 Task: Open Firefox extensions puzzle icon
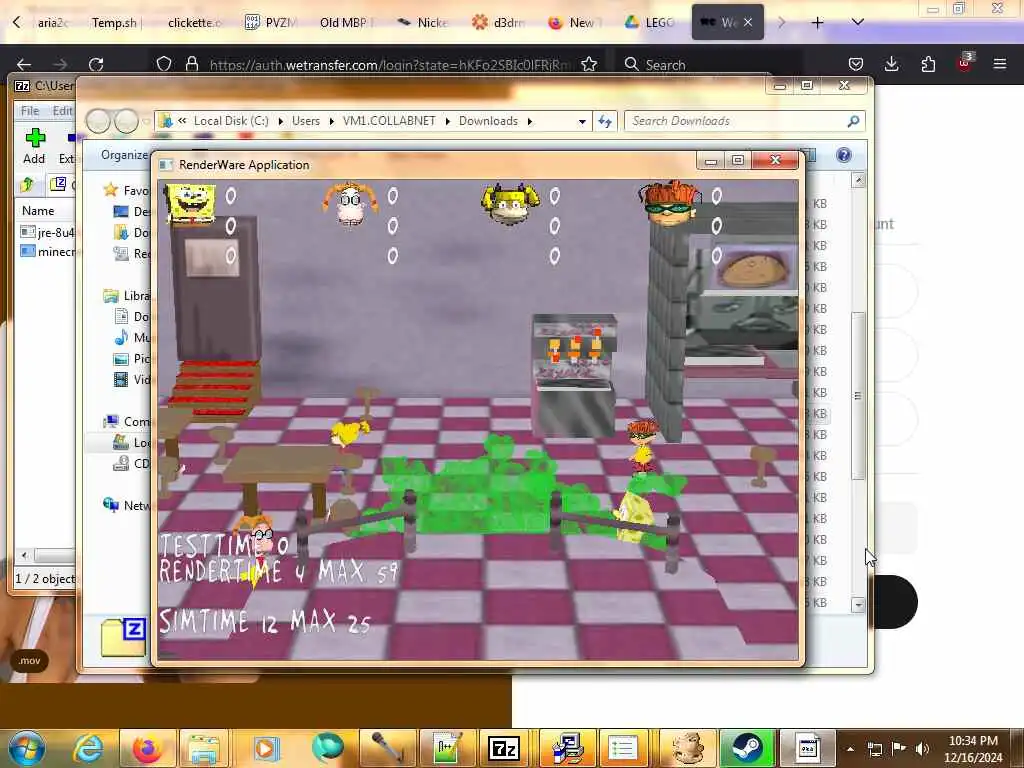(928, 64)
